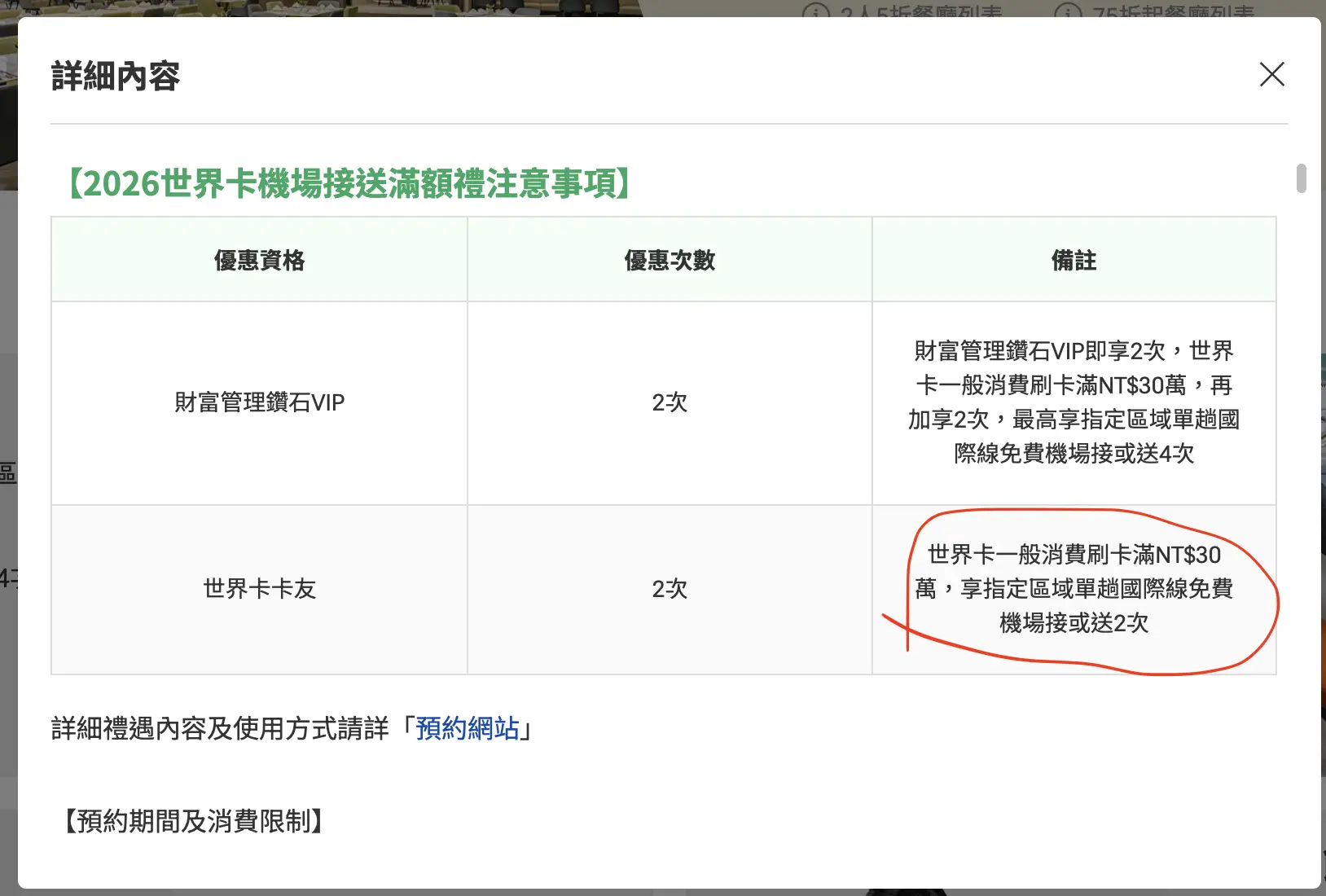Select the 世界卡卡友 table row
This screenshot has width=1326, height=896.
coord(258,589)
